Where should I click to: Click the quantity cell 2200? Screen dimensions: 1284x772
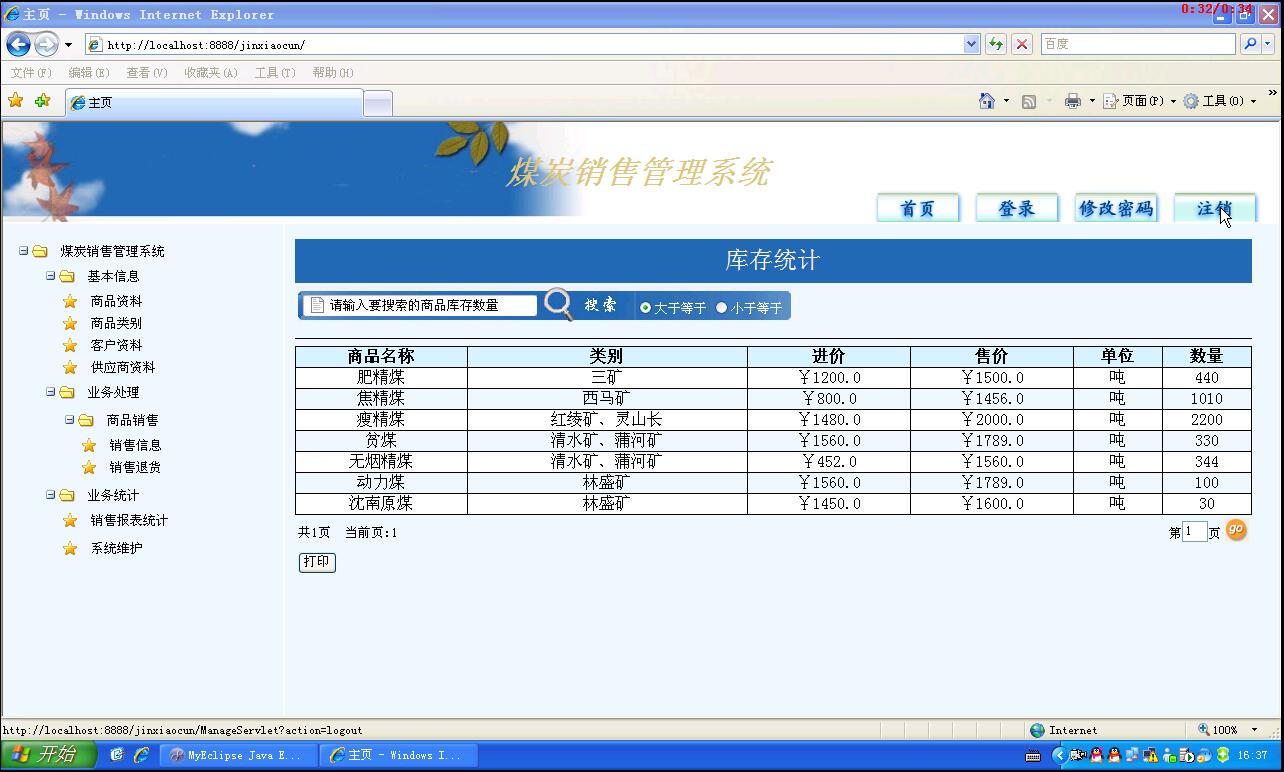tap(1207, 419)
